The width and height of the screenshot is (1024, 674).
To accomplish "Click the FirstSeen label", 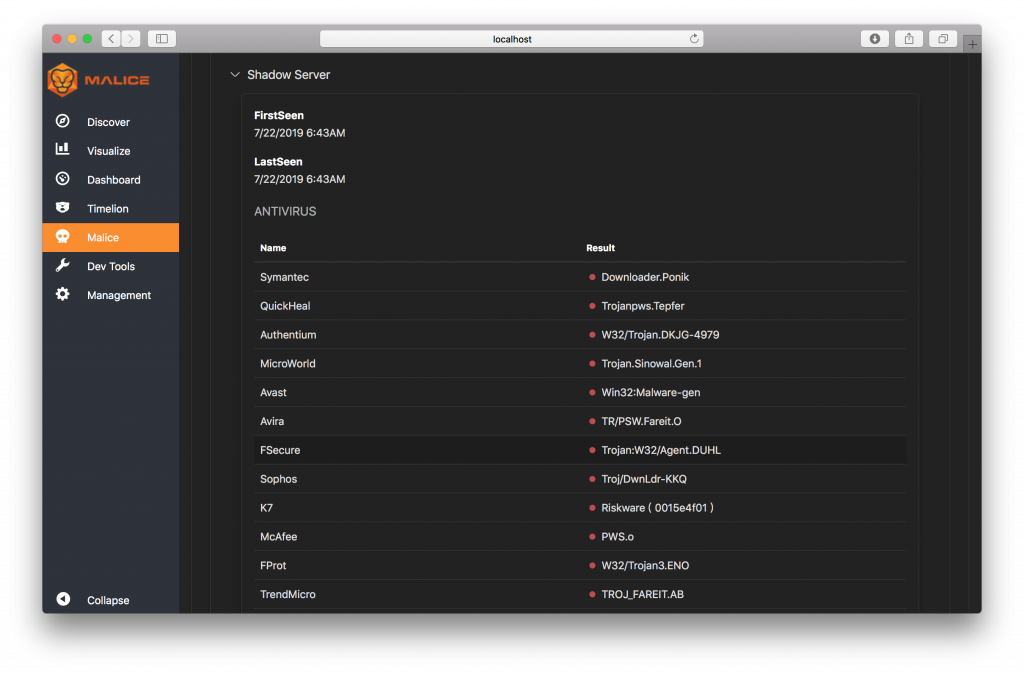I will [279, 115].
